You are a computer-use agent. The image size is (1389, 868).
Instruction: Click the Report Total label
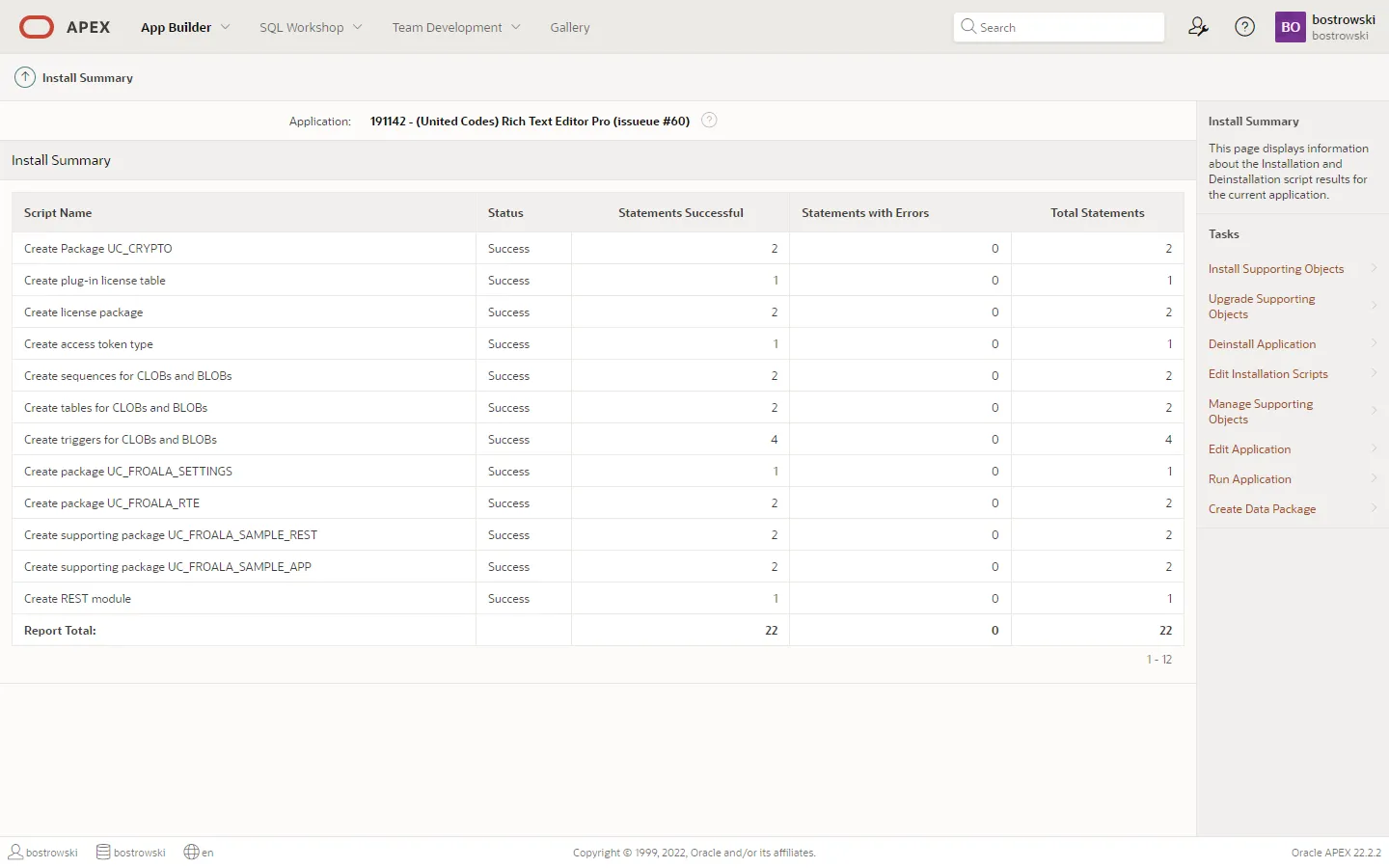60,630
